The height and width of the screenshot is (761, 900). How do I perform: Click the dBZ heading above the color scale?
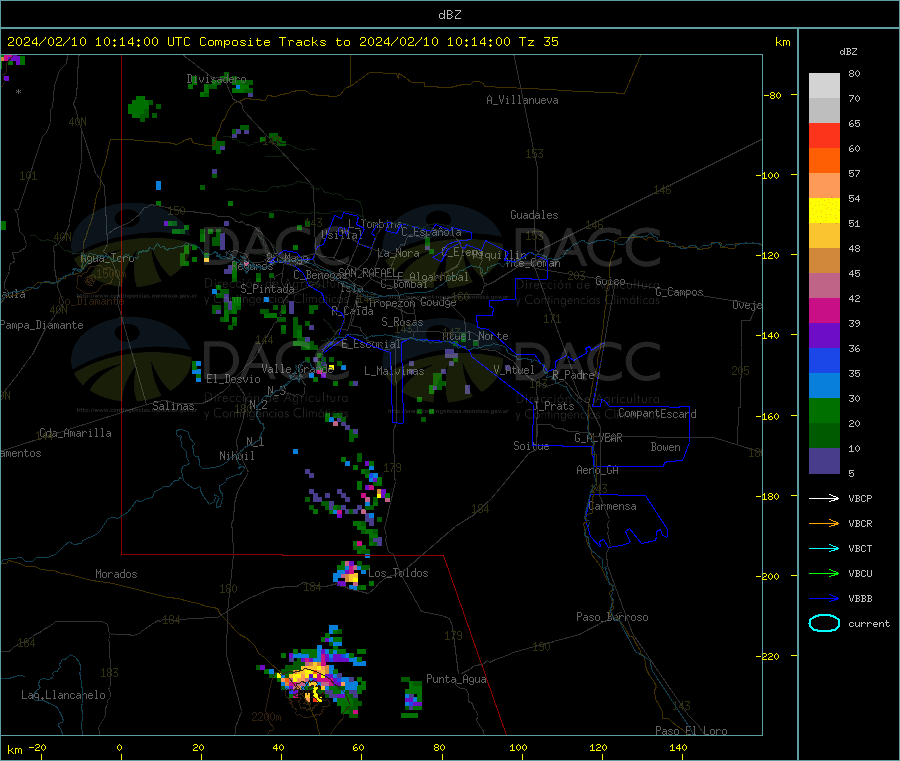(x=848, y=52)
